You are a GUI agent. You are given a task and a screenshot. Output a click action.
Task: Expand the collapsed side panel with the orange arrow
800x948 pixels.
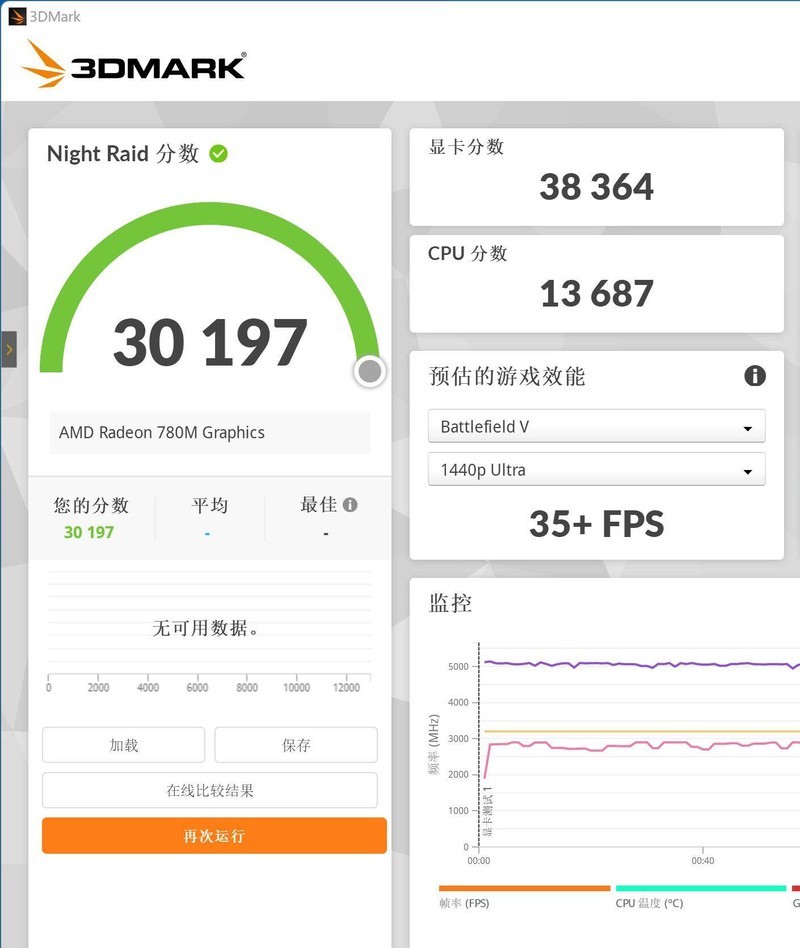tap(7, 350)
